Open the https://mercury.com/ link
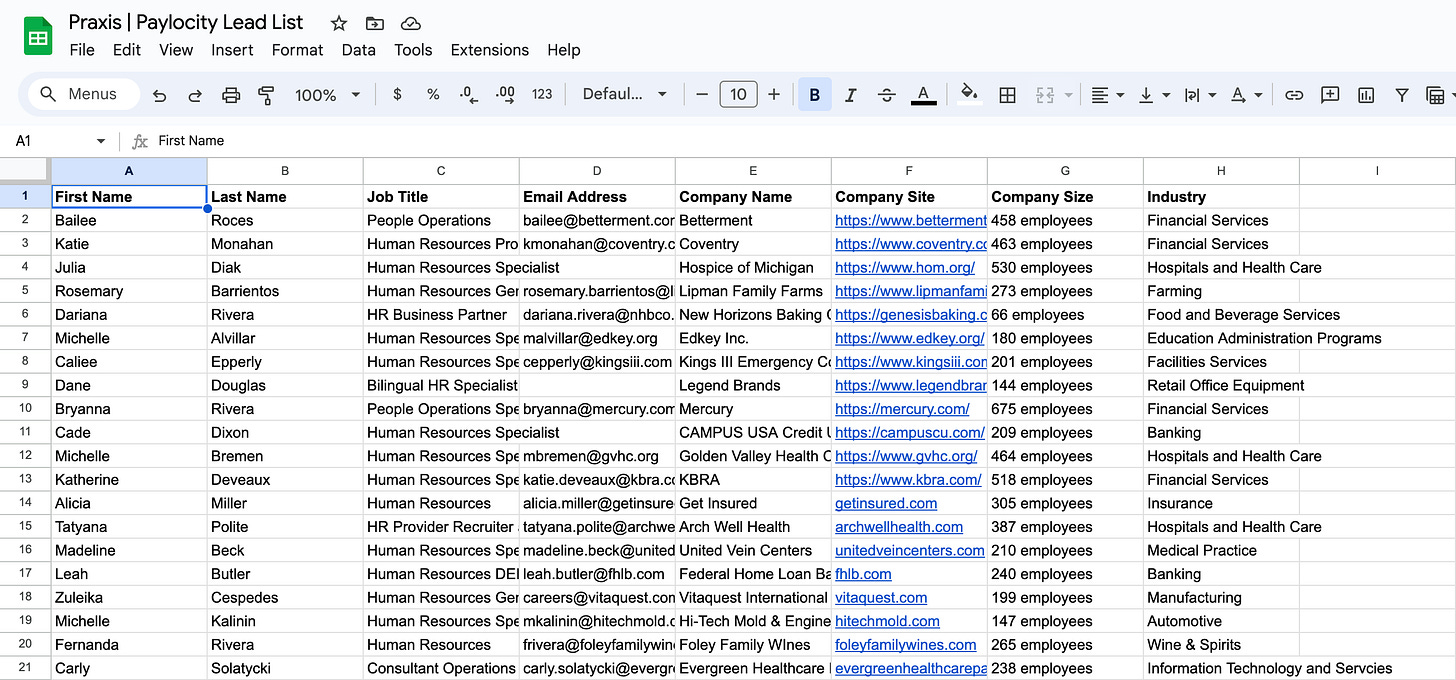 tap(902, 409)
